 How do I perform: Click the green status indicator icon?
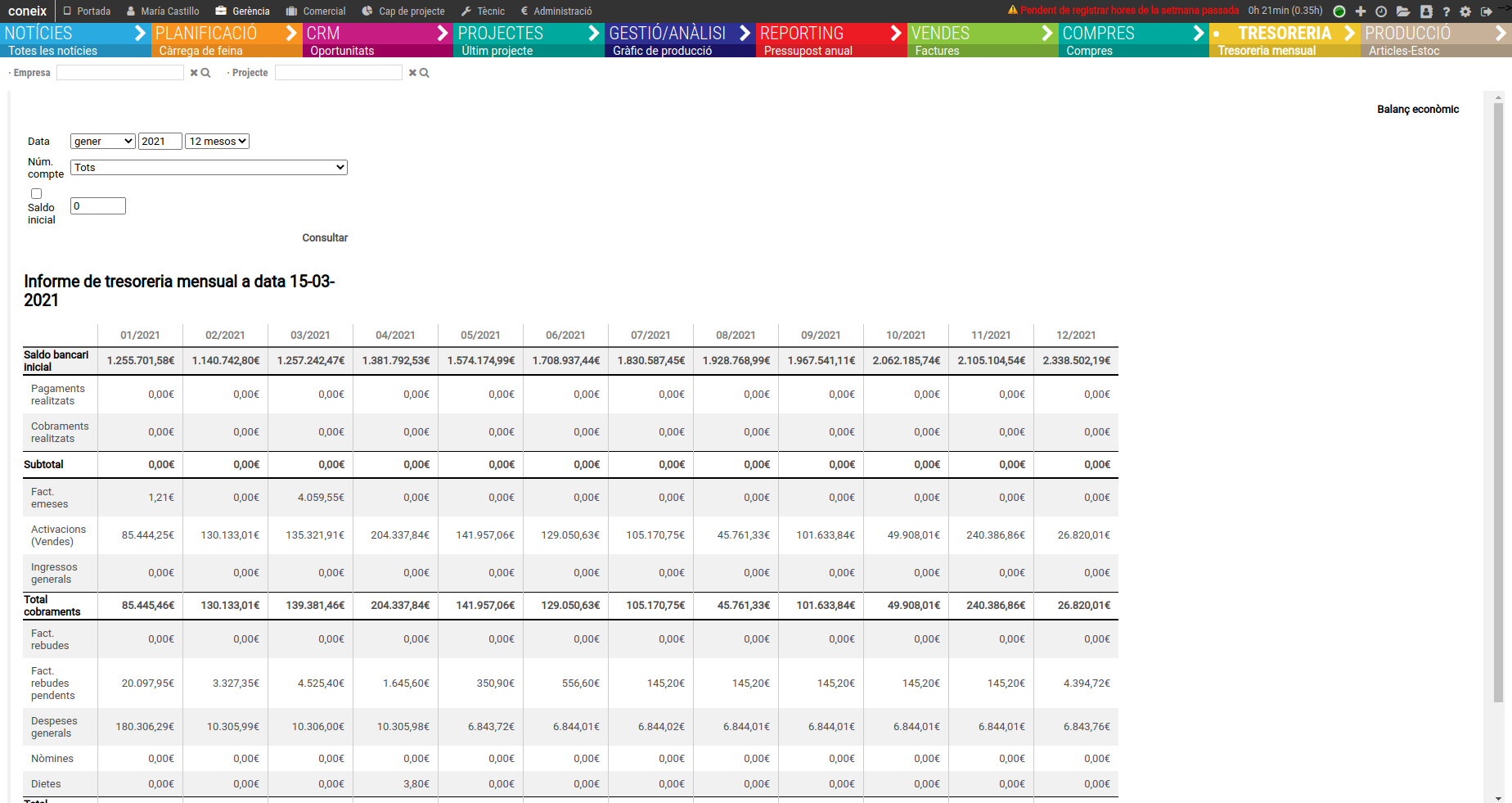pyautogui.click(x=1339, y=11)
